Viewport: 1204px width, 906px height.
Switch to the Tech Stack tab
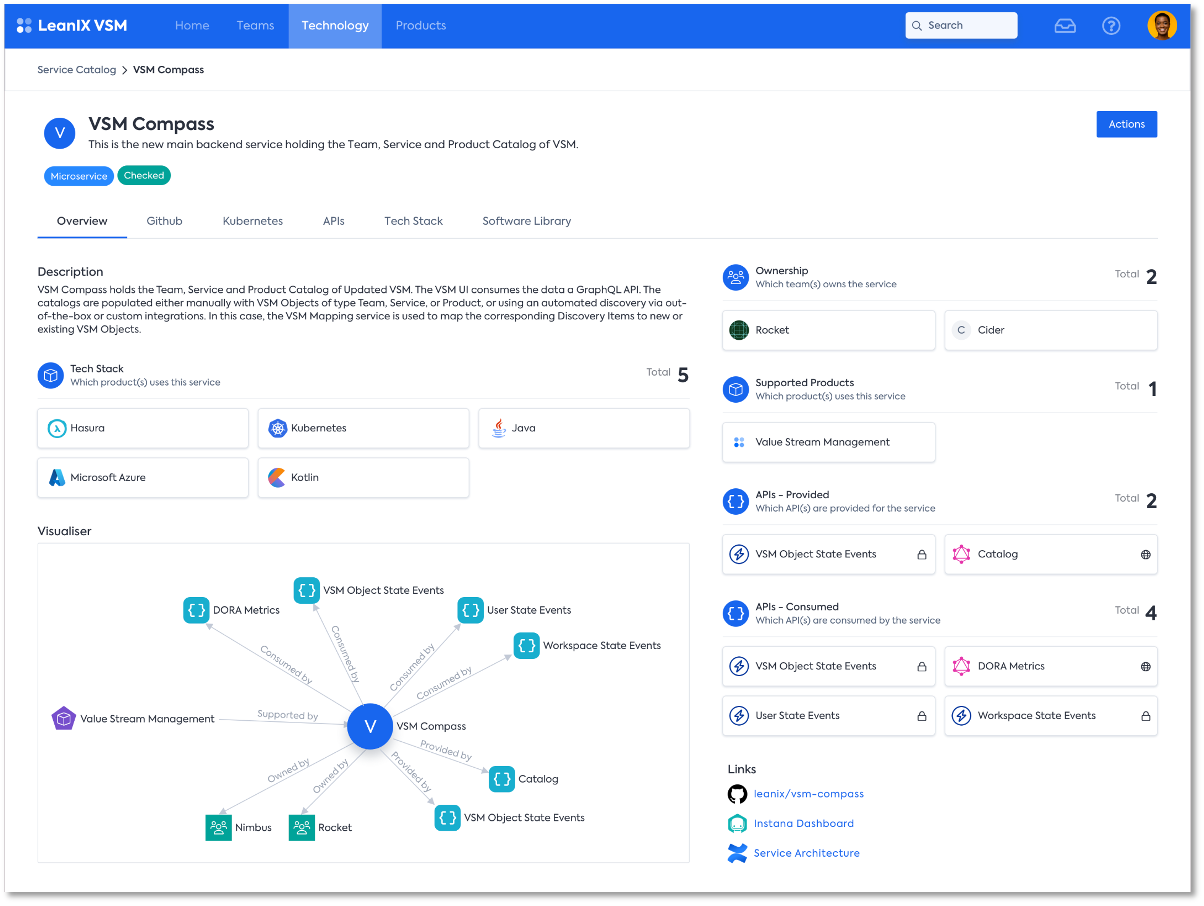[x=414, y=221]
